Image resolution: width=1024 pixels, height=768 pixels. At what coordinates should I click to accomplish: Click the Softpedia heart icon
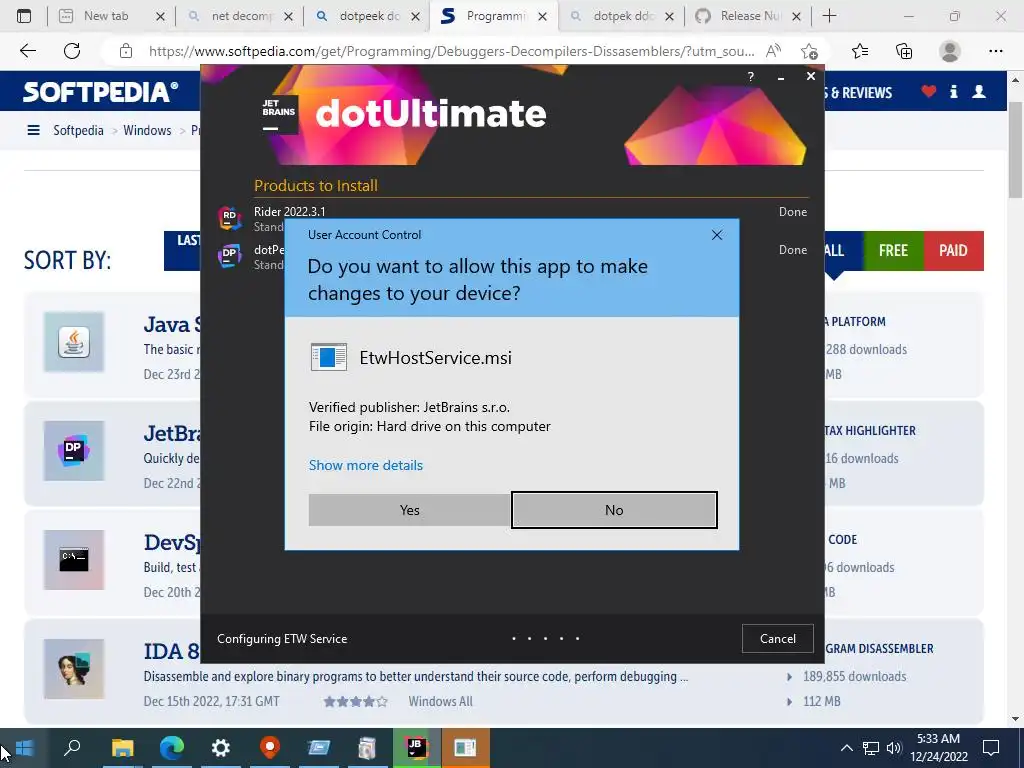pyautogui.click(x=929, y=91)
